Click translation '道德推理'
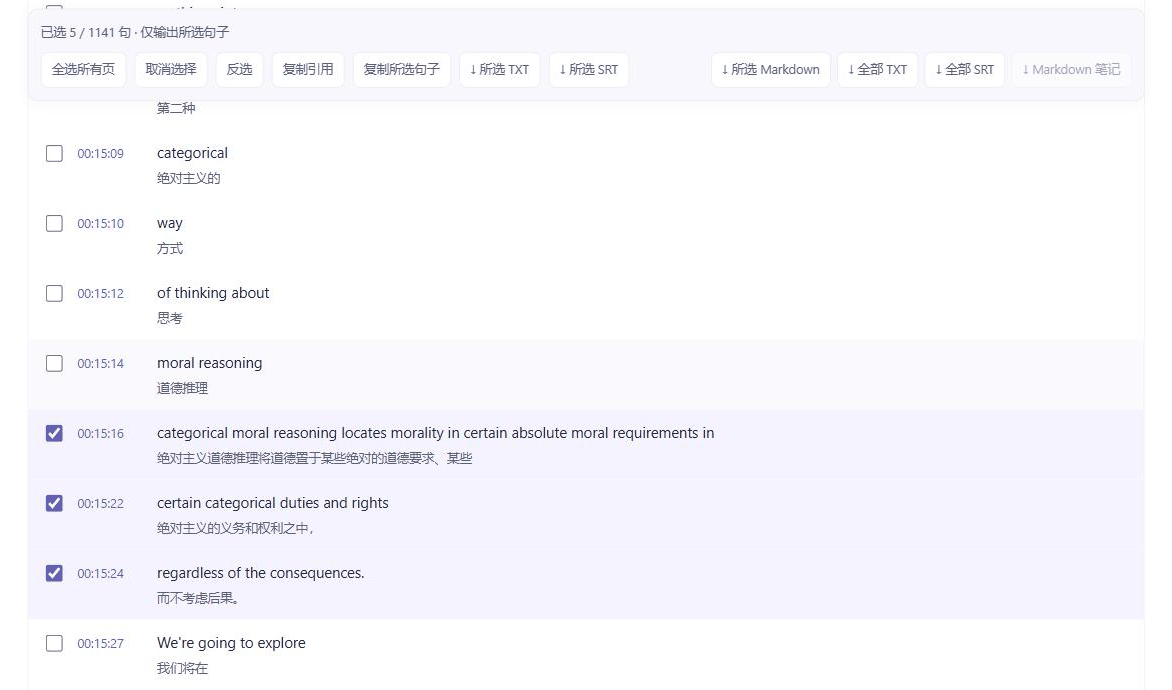This screenshot has width=1172, height=690. tap(182, 389)
